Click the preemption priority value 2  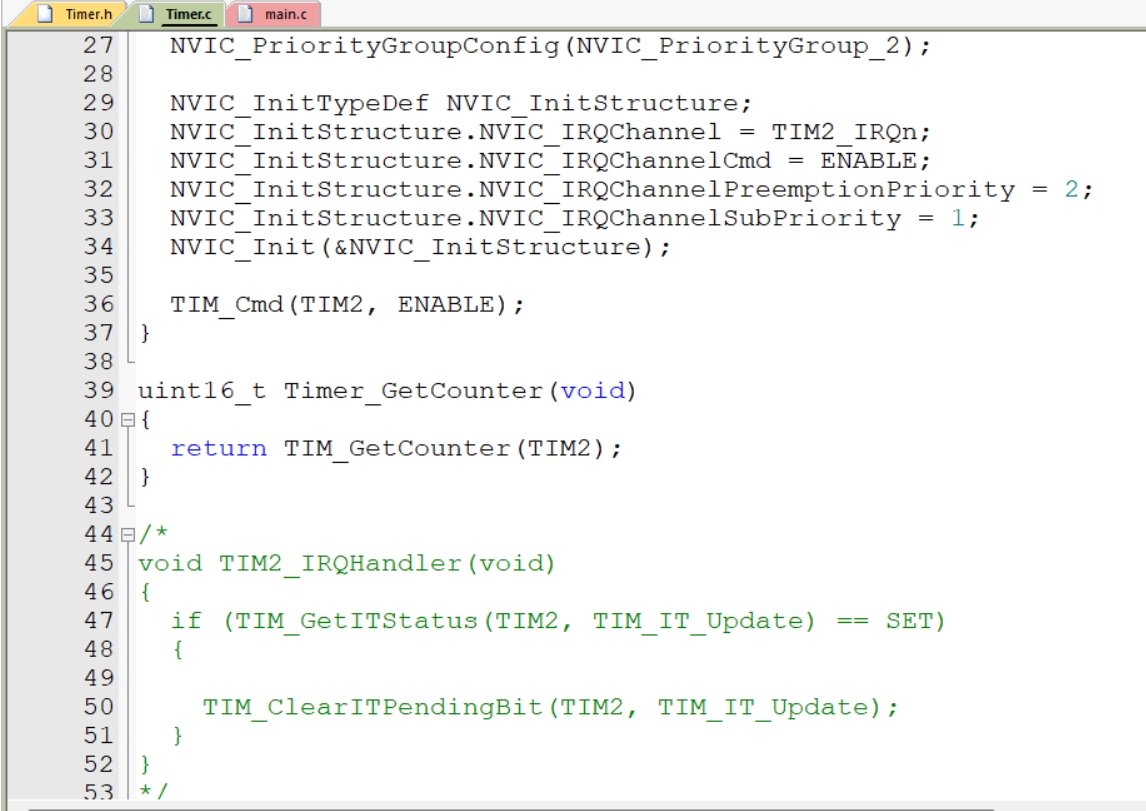1071,189
